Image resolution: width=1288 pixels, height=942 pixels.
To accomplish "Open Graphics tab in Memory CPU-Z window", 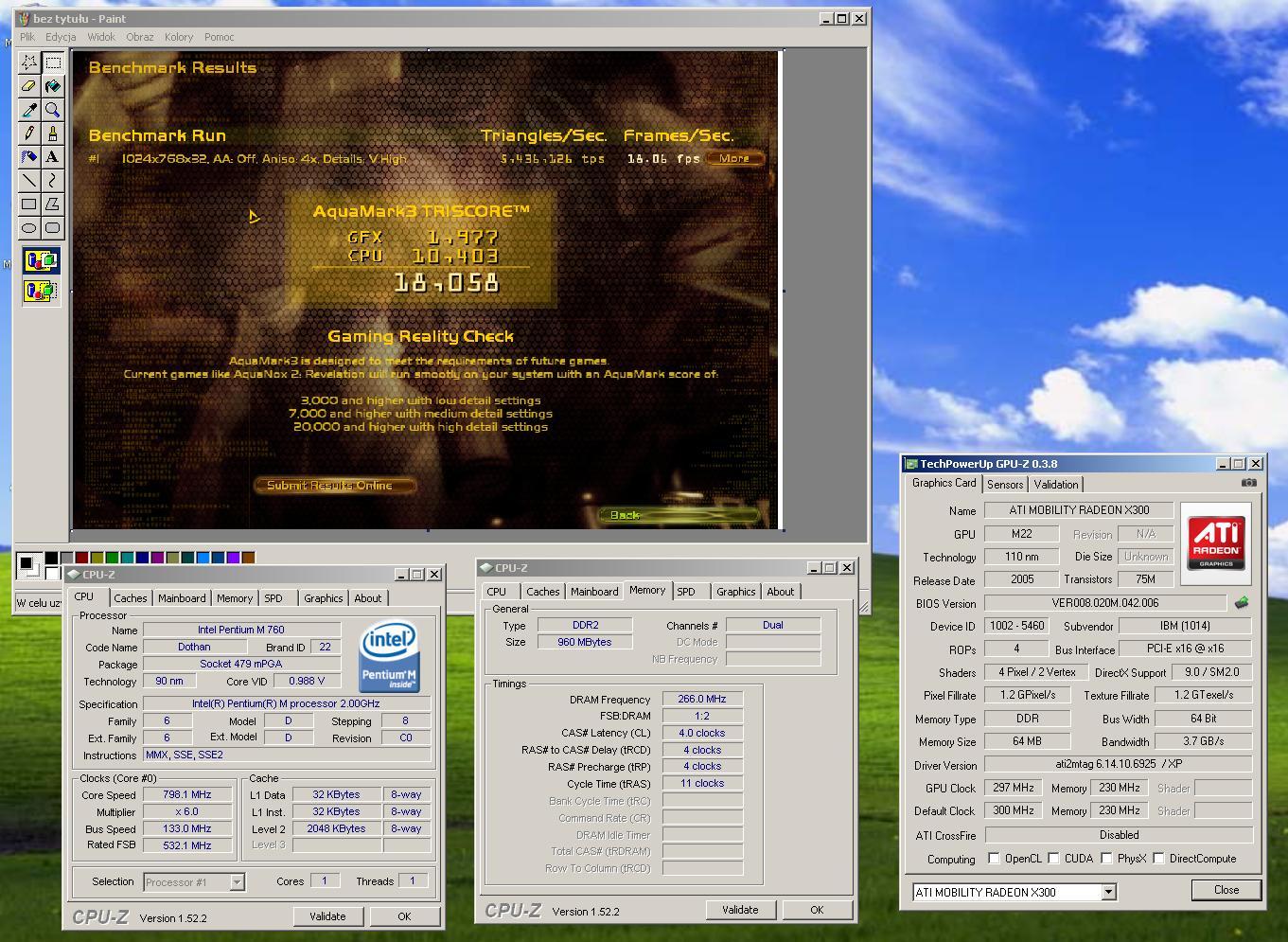I will (735, 592).
